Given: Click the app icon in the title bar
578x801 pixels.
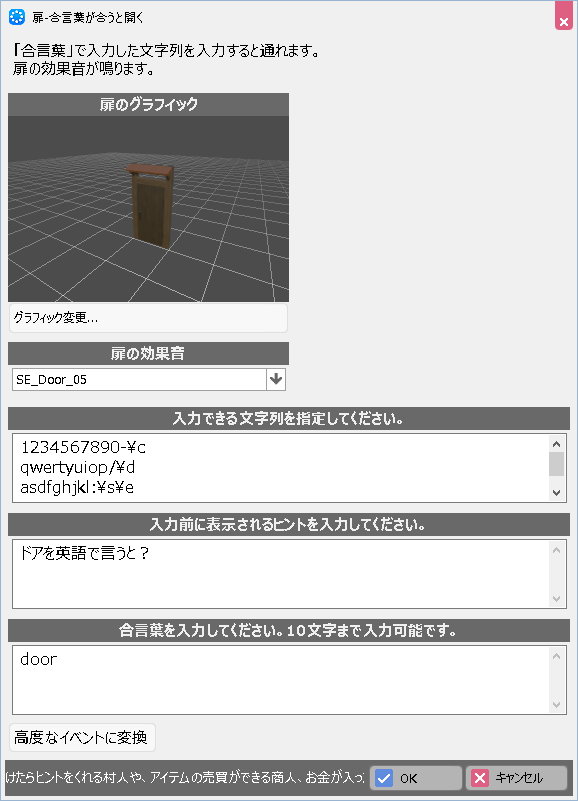Looking at the screenshot, I should coord(17,17).
